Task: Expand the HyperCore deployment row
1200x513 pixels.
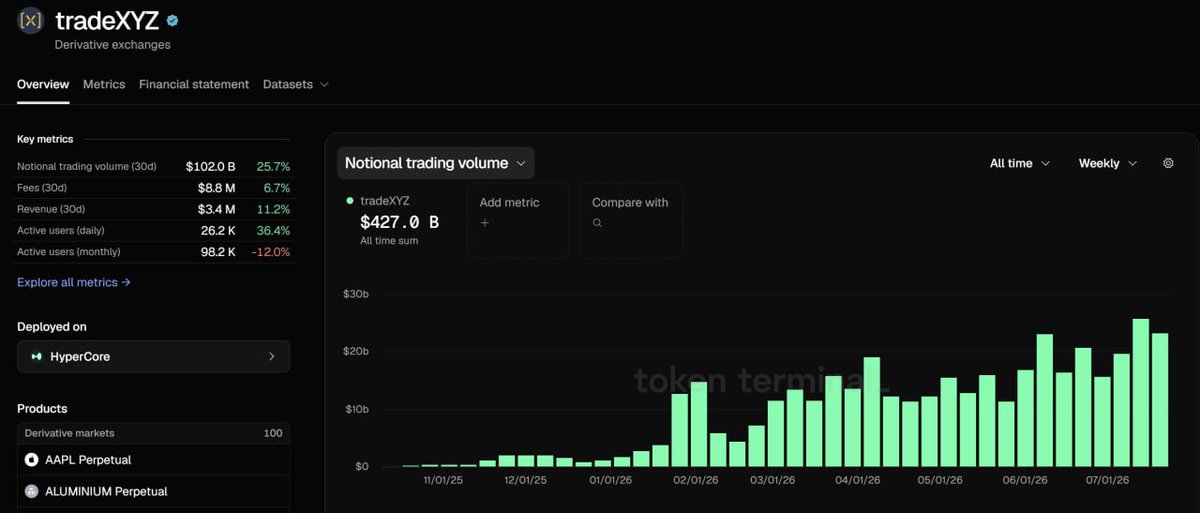Action: coord(153,356)
